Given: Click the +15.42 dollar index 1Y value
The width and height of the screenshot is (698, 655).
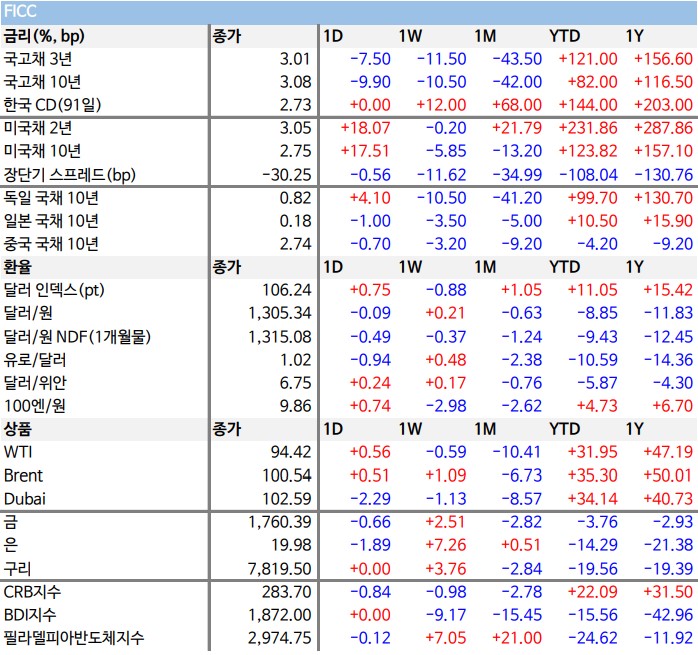Looking at the screenshot, I should coord(668,290).
